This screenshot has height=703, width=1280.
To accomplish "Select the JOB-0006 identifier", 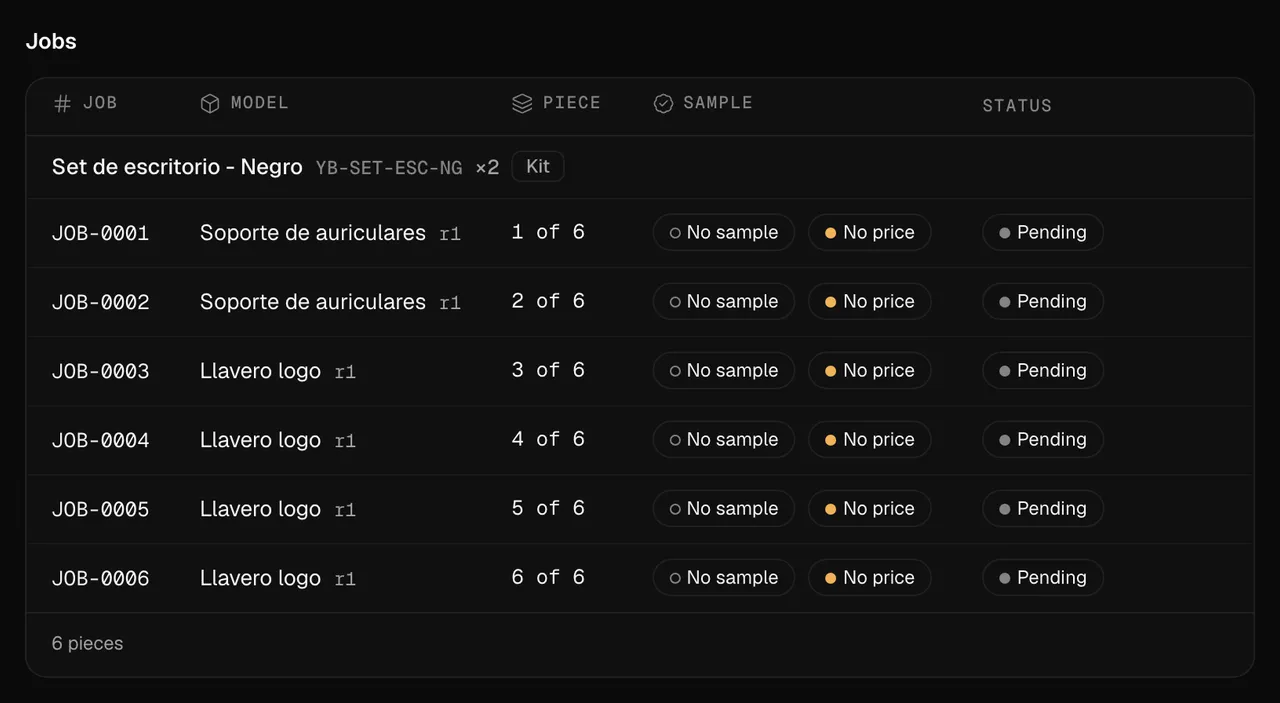I will [x=101, y=578].
